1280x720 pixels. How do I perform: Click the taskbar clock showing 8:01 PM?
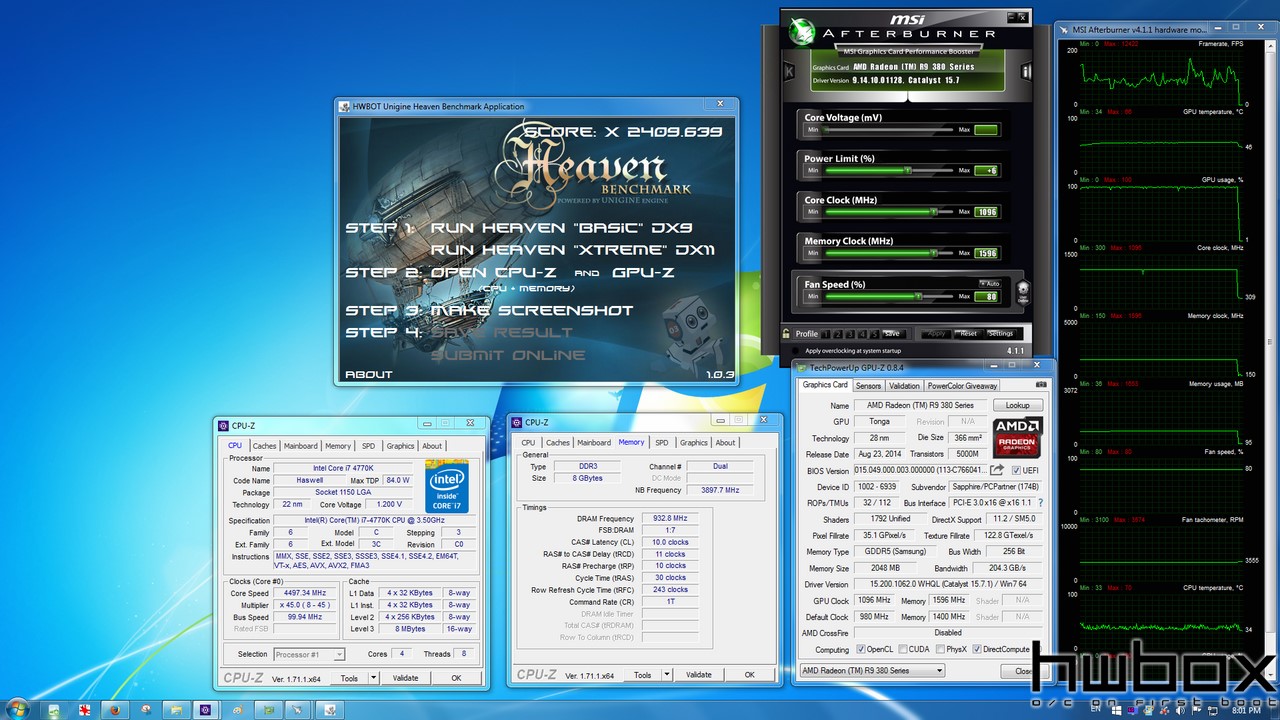point(1246,710)
